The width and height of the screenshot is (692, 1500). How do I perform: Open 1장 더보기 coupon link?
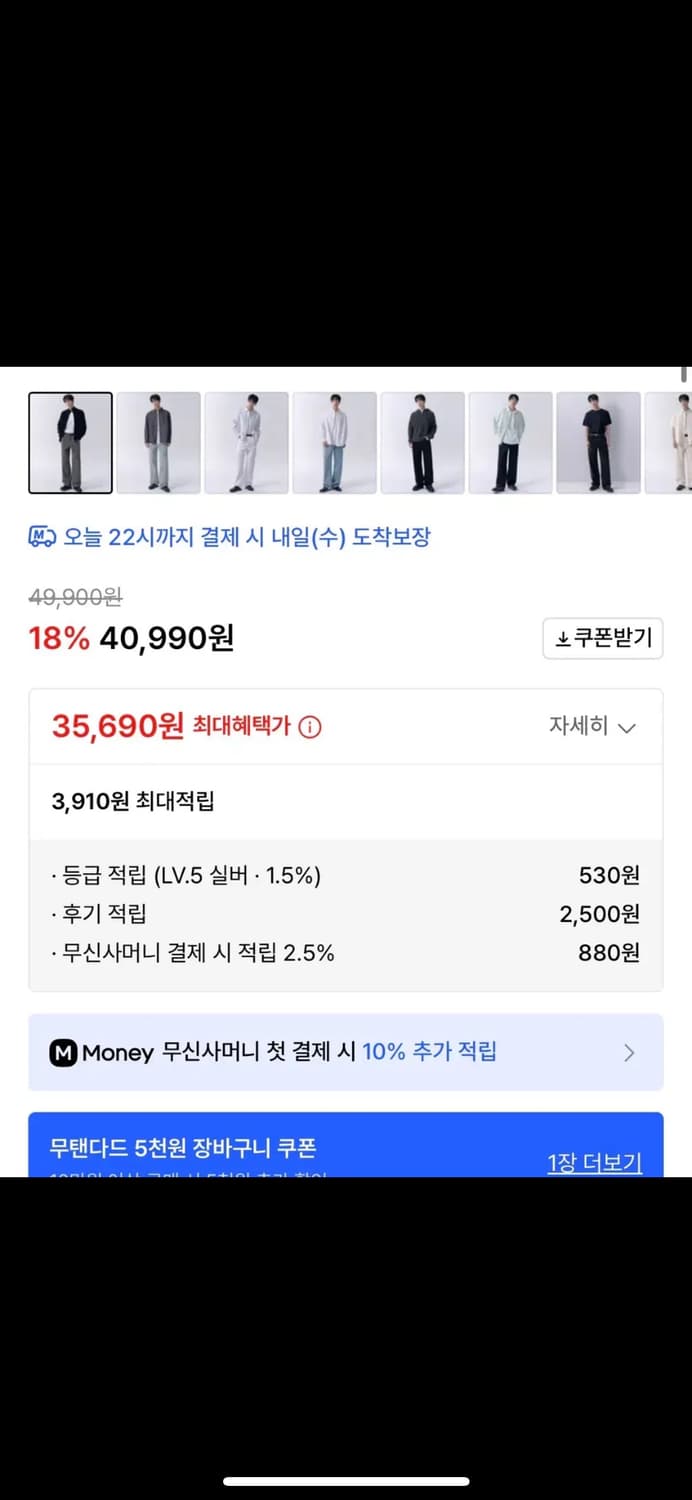(594, 1160)
